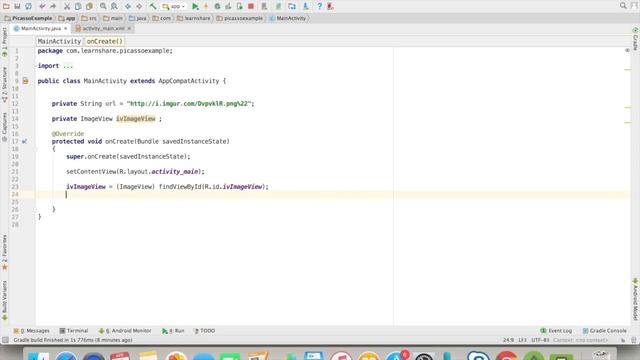Open the TODO tool window

tap(204, 331)
